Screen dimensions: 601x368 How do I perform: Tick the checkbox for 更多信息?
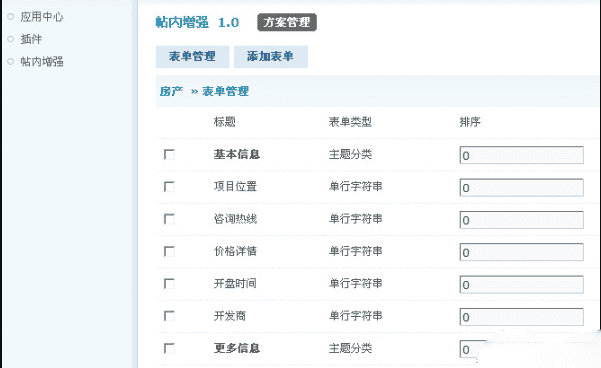169,348
